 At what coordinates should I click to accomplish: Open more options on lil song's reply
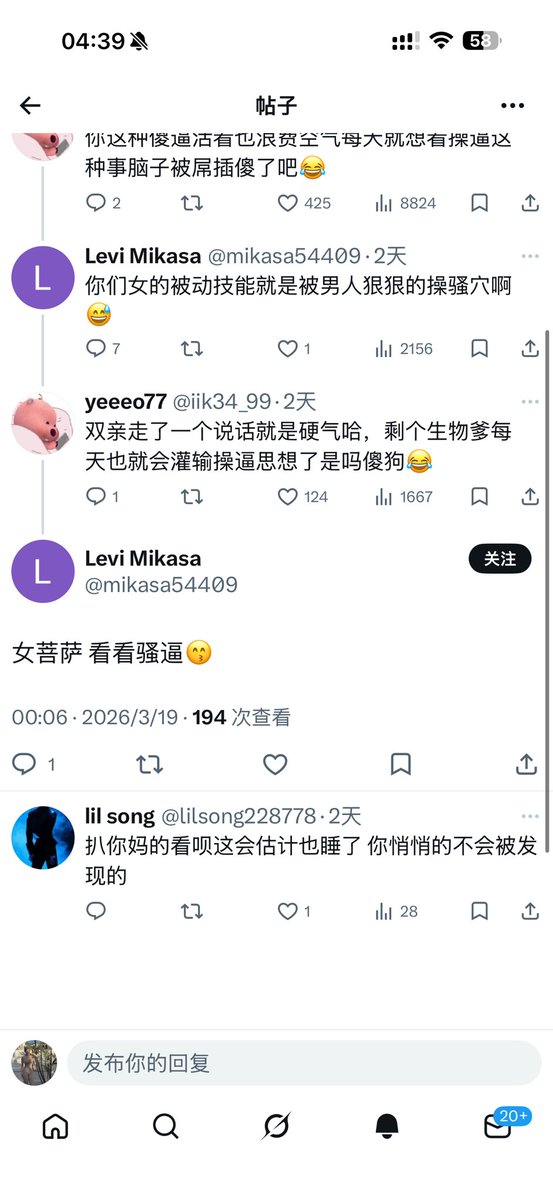click(x=529, y=815)
